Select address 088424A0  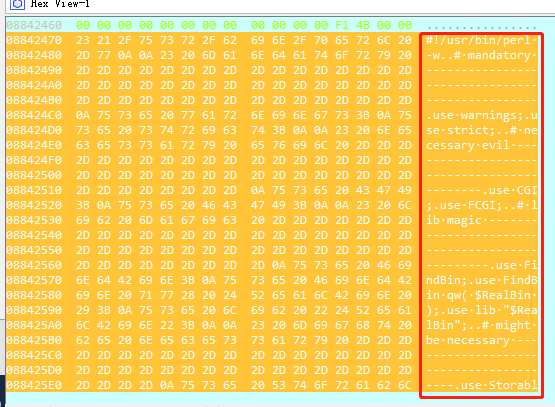34,85
